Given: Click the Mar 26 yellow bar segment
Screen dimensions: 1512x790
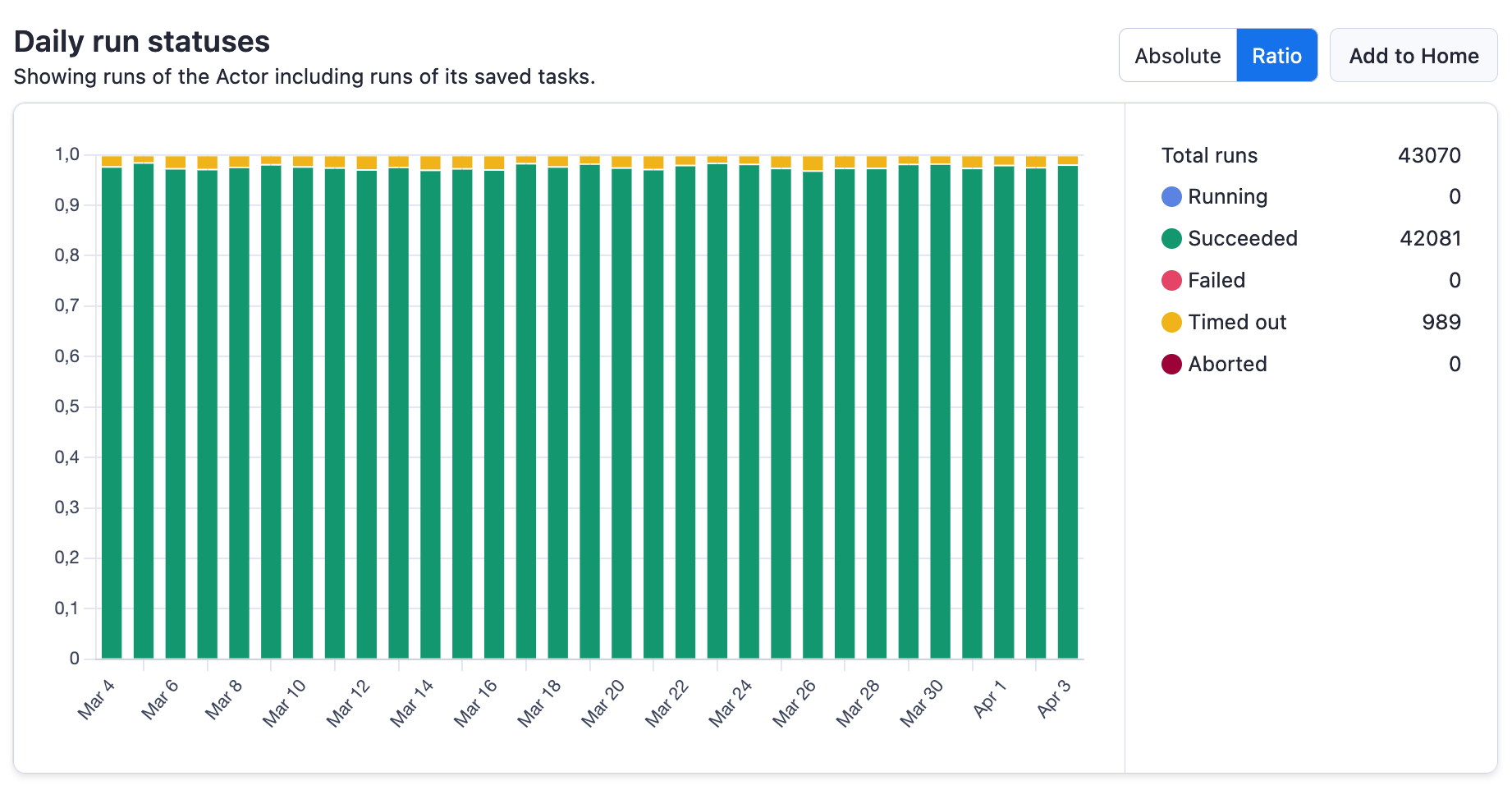Looking at the screenshot, I should click(x=813, y=163).
